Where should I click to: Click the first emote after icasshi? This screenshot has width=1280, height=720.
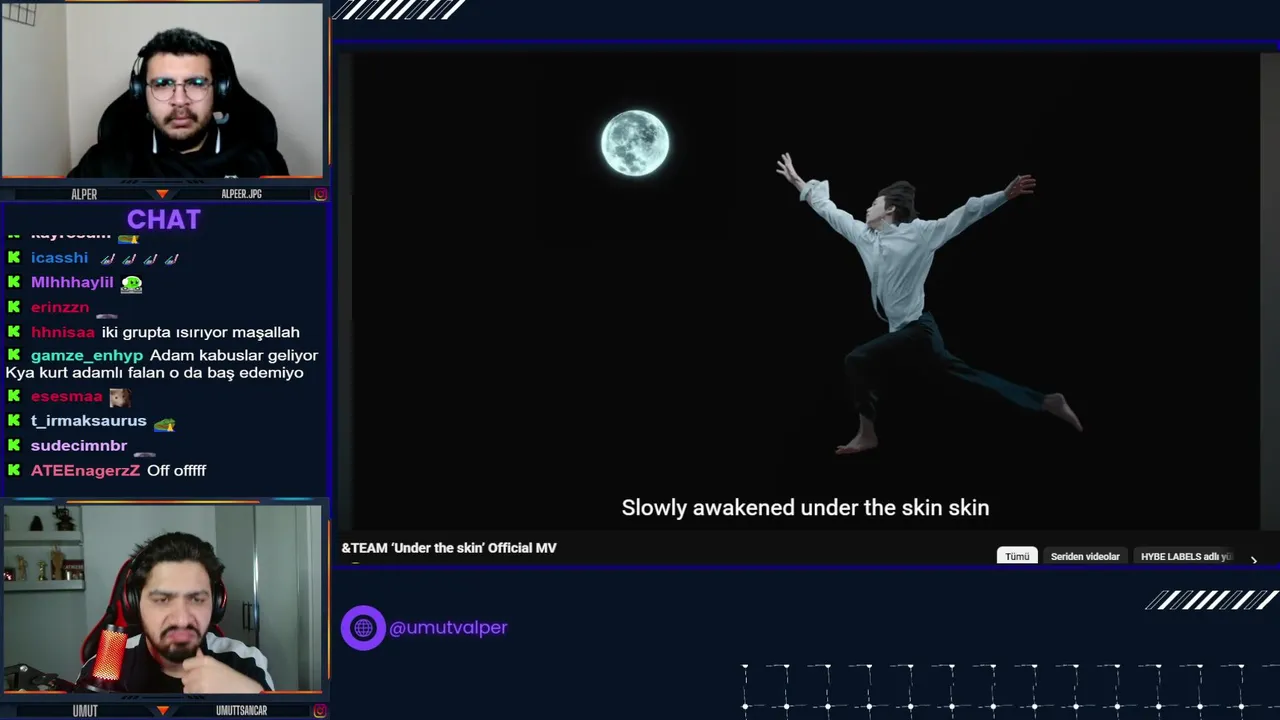(107, 259)
